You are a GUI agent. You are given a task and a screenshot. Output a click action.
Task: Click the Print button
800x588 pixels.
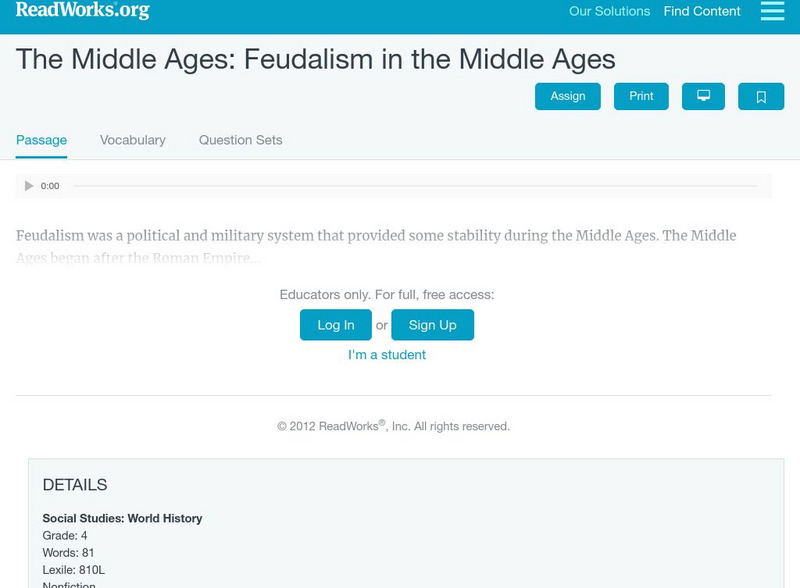coord(641,96)
